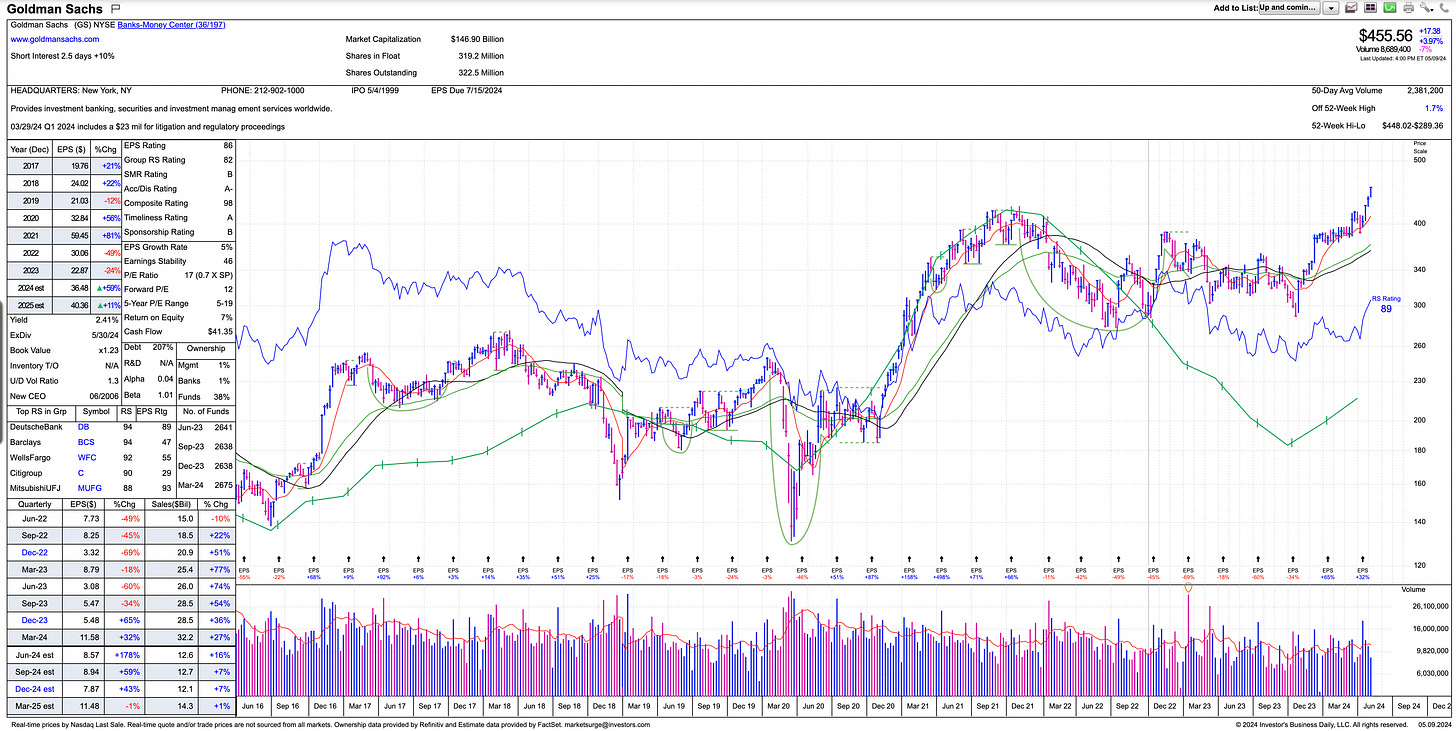Viewport: 1456px width, 731px height.
Task: Open the DB symbol link
Action: click(x=83, y=426)
